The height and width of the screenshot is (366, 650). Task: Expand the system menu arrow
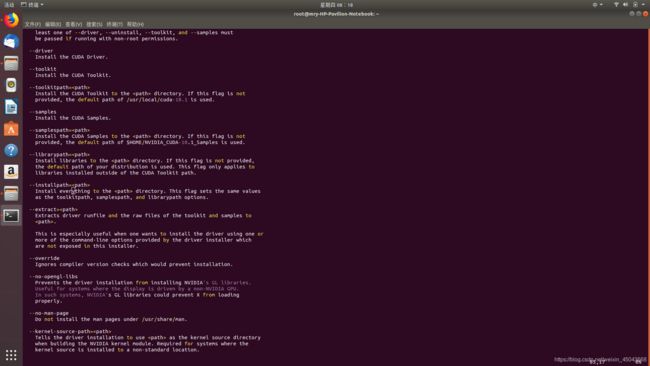[x=643, y=5]
